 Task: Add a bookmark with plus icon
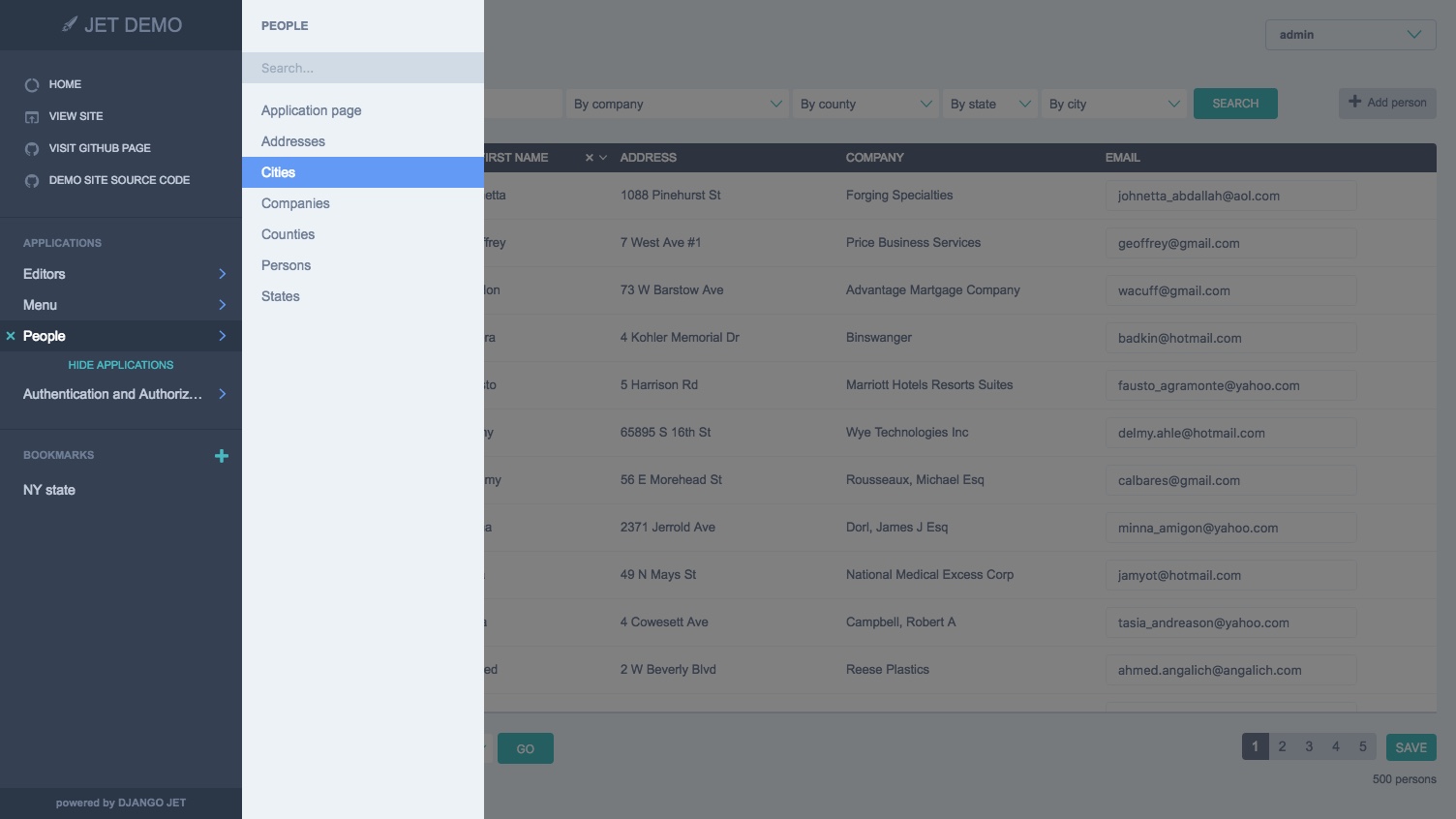pos(222,456)
